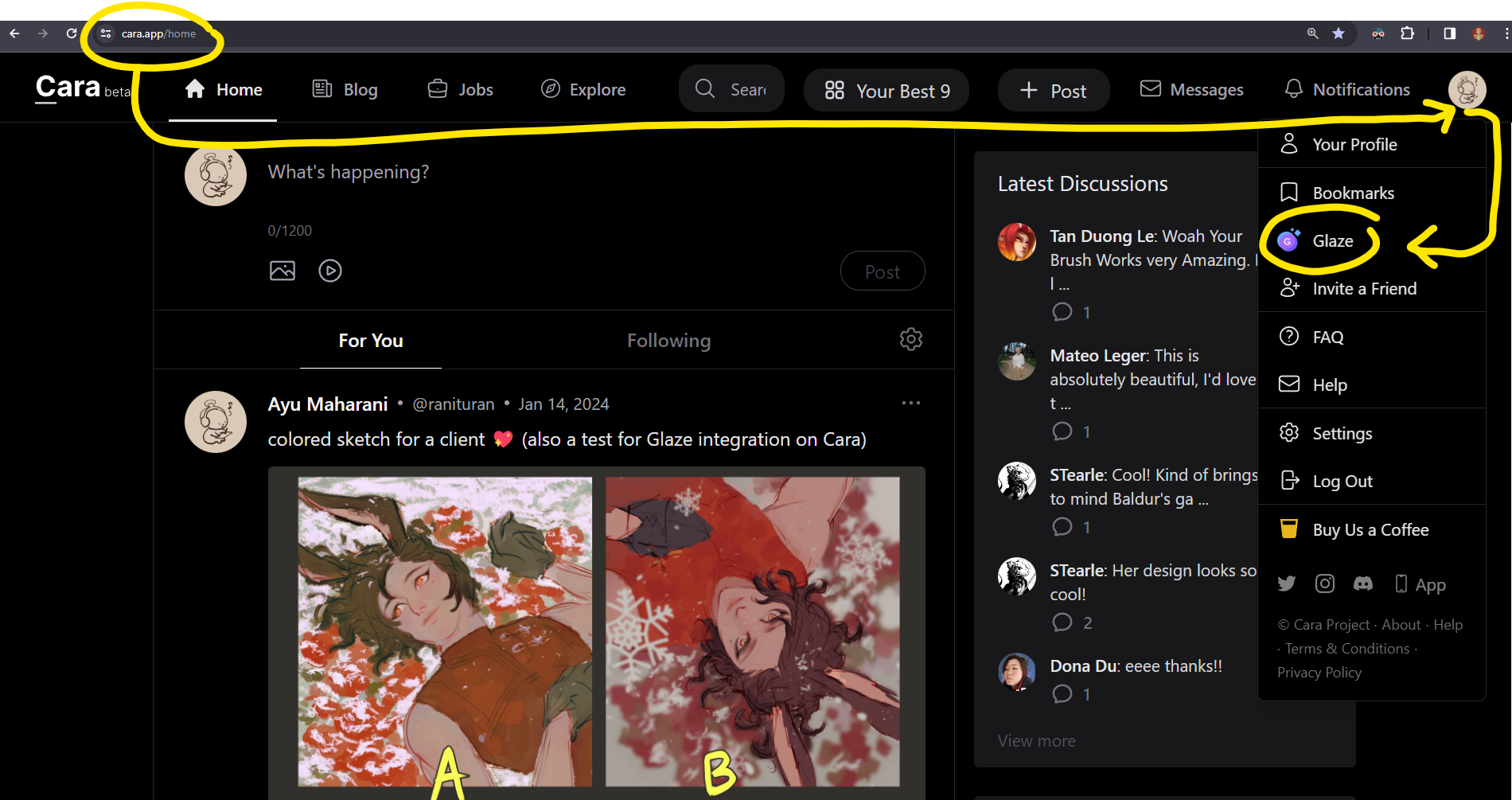Click the add video icon in composer
This screenshot has width=1512, height=800.
pos(330,271)
